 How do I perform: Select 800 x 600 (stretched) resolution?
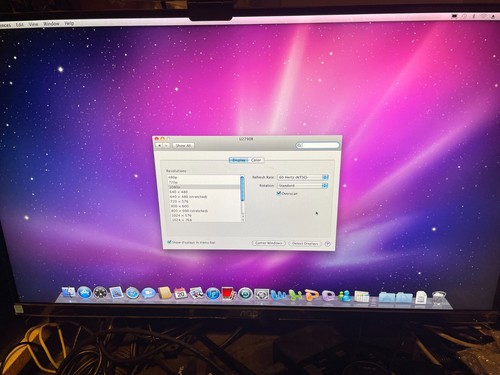(204, 211)
